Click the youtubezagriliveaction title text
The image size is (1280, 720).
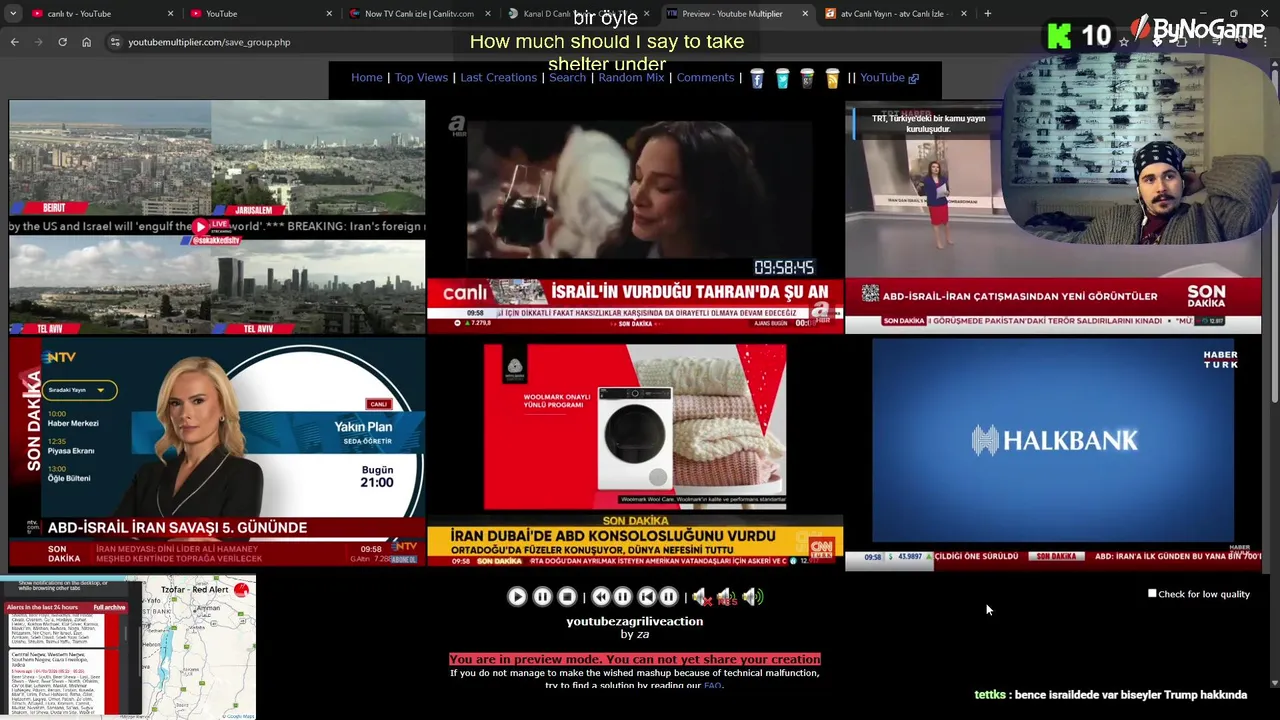pyautogui.click(x=634, y=621)
